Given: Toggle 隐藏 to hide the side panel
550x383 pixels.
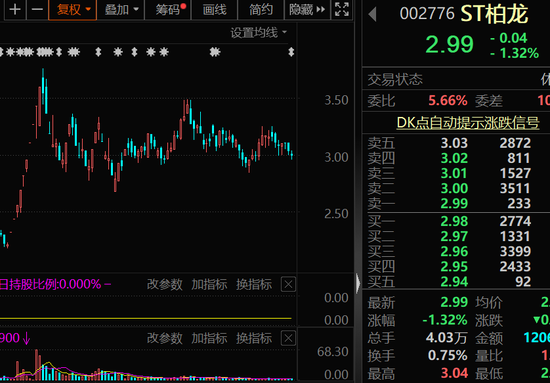Looking at the screenshot, I should [x=307, y=9].
